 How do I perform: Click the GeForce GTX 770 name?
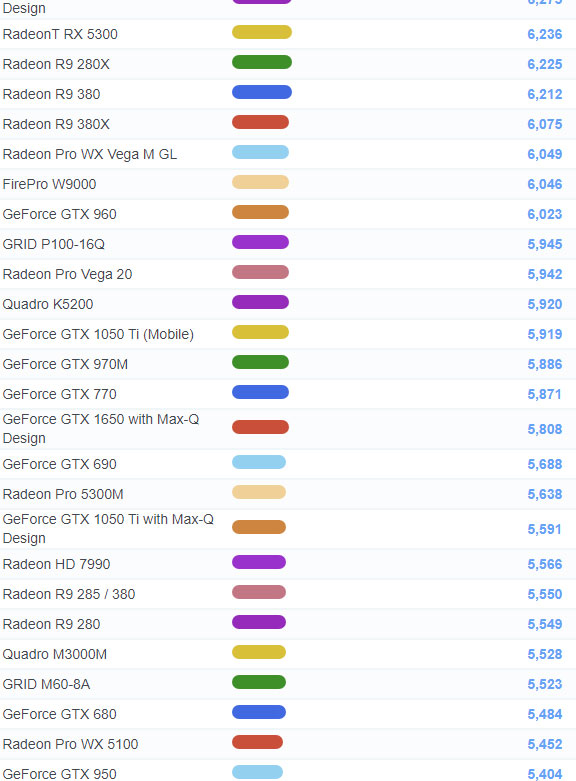[x=59, y=394]
